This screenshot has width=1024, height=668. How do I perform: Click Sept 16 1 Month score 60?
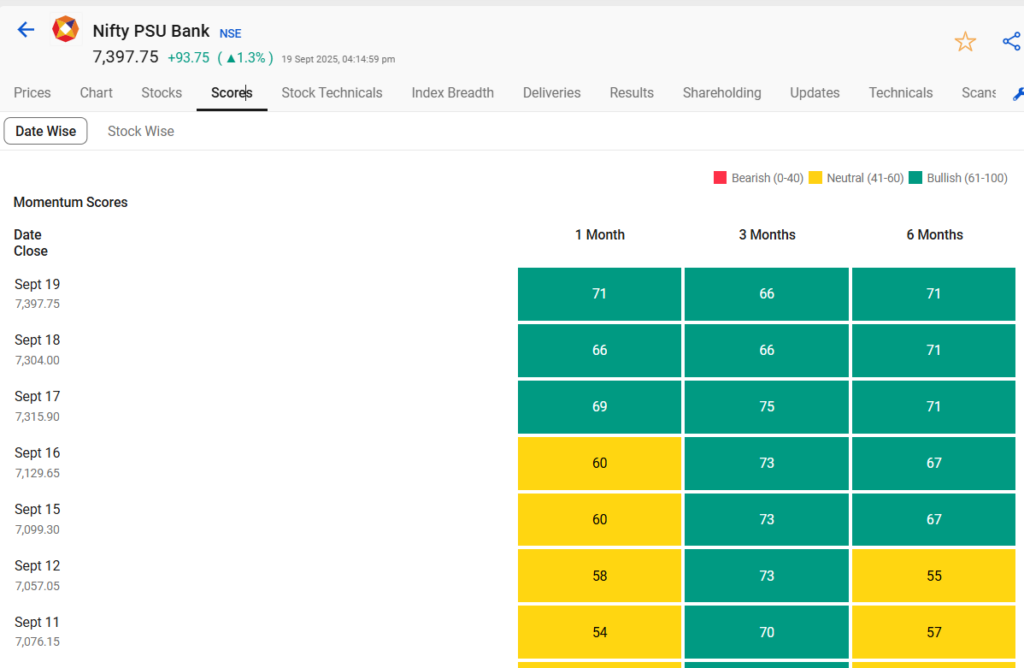point(600,463)
